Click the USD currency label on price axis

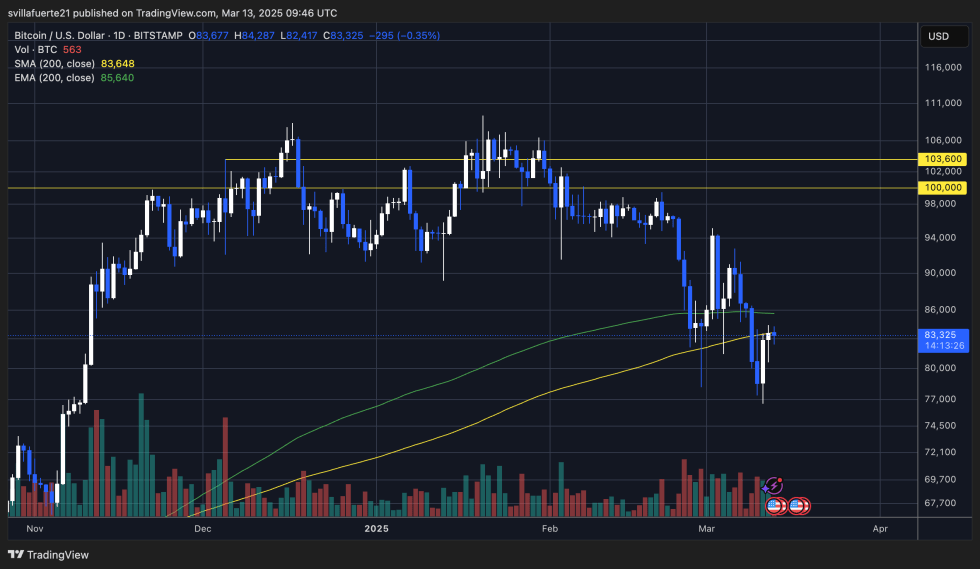[x=939, y=36]
